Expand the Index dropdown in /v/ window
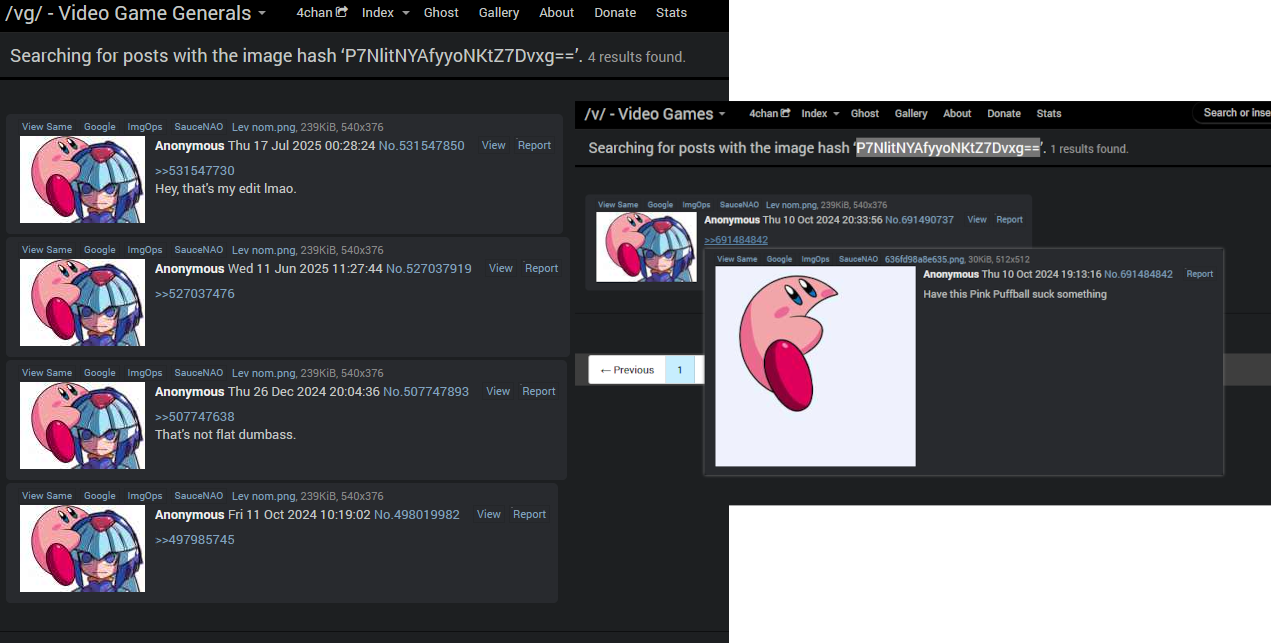The width and height of the screenshot is (1271, 643). 820,114
